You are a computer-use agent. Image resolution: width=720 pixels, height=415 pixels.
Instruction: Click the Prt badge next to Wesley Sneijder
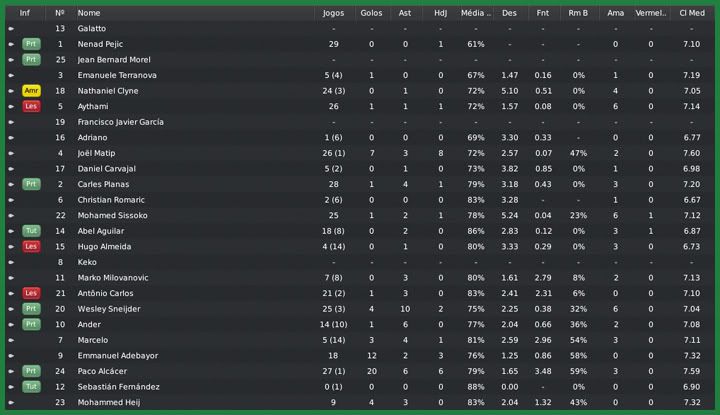pos(31,309)
